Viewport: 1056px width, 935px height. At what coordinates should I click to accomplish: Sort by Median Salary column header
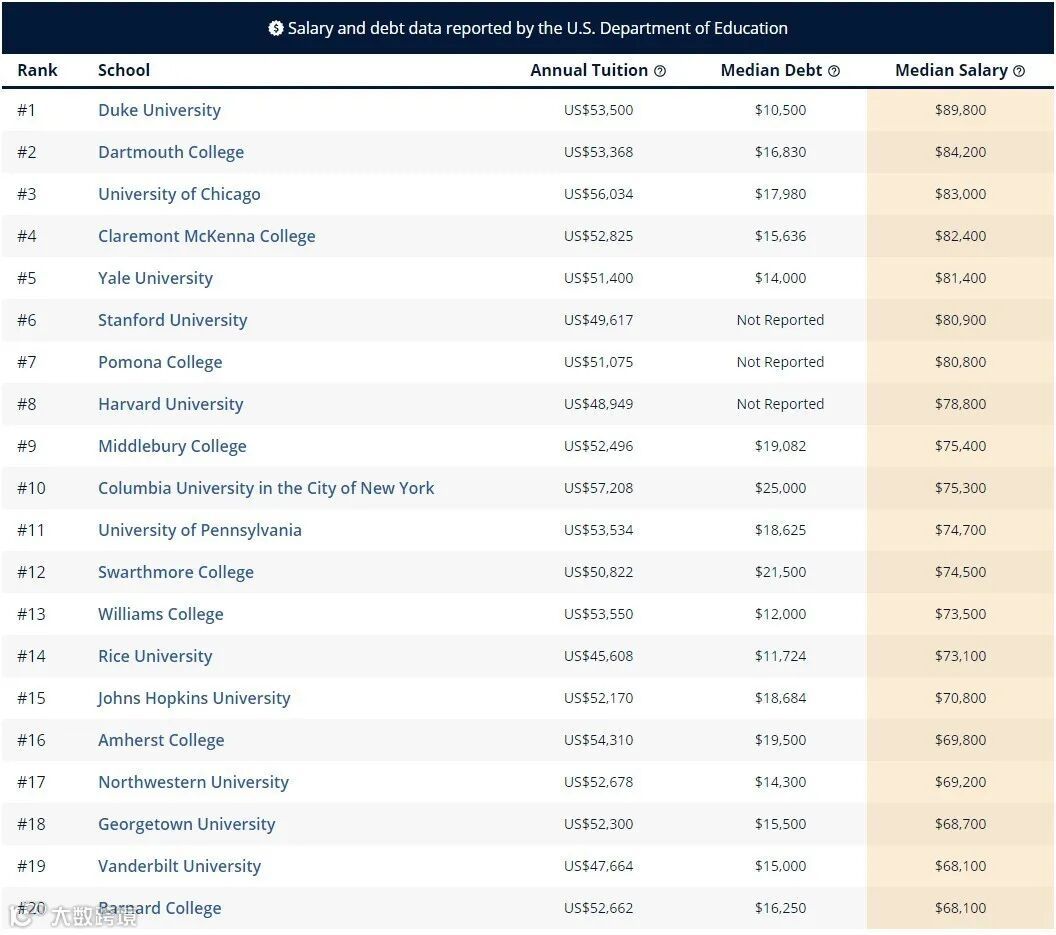click(x=951, y=70)
